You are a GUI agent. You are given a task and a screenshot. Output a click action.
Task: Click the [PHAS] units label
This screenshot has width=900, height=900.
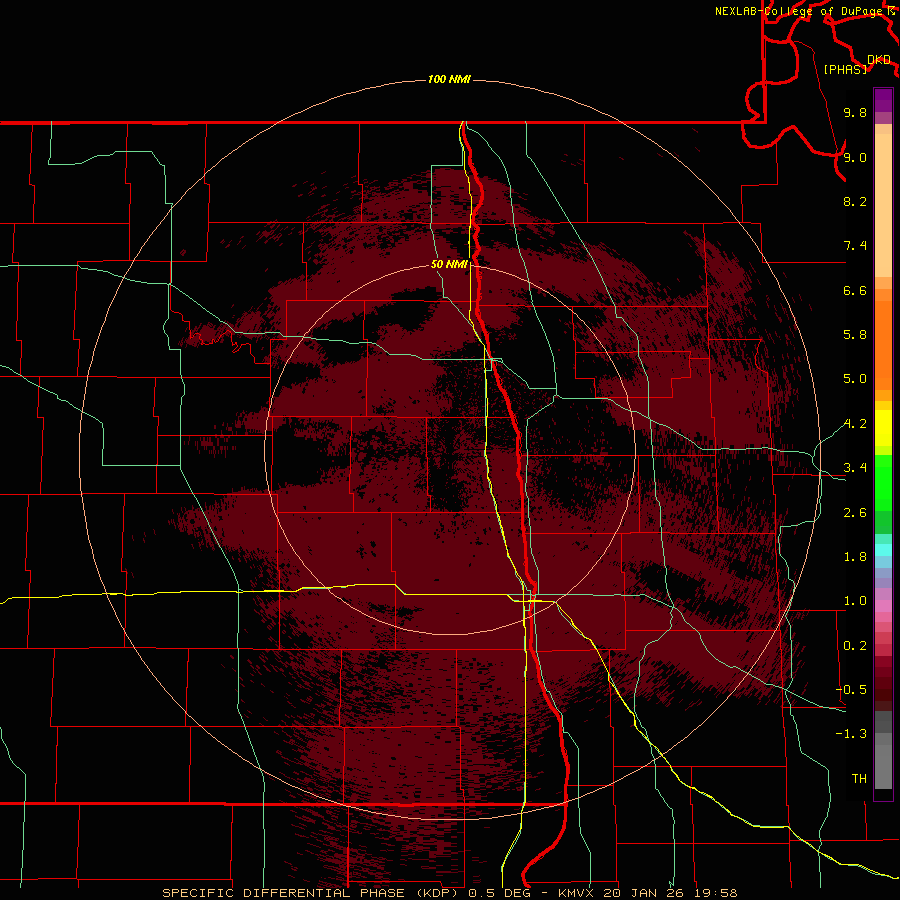(845, 69)
